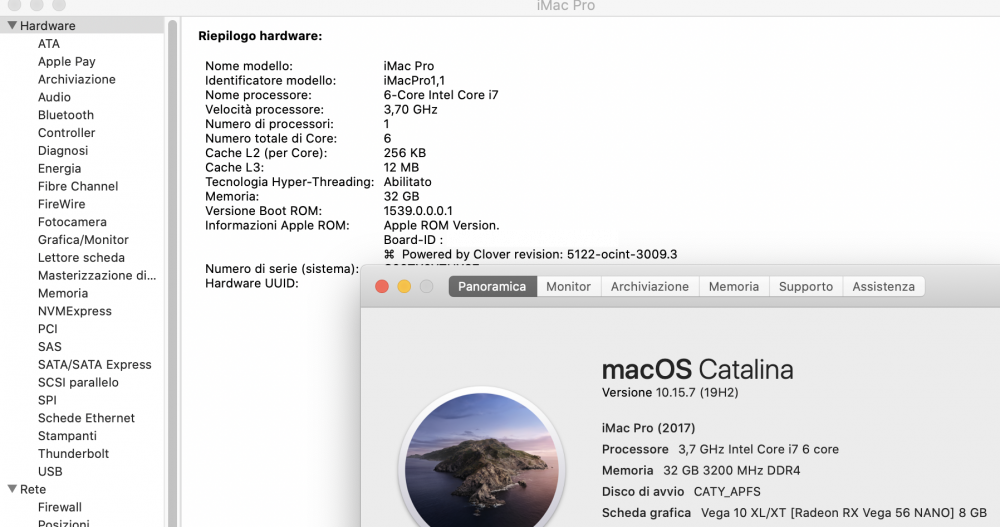Viewport: 1000px width, 527px height.
Task: Click the 6-Core Intel Core i7 value
Action: click(441, 95)
